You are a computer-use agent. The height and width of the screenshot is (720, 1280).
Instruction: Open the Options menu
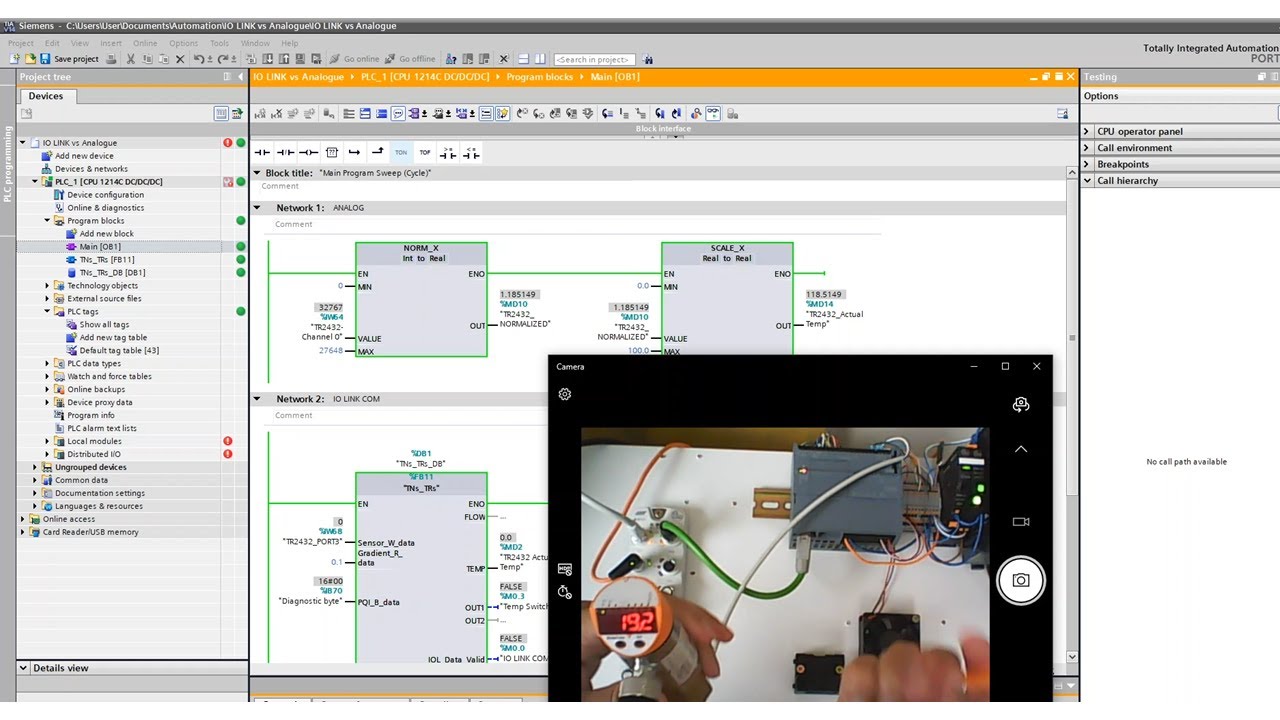[183, 43]
